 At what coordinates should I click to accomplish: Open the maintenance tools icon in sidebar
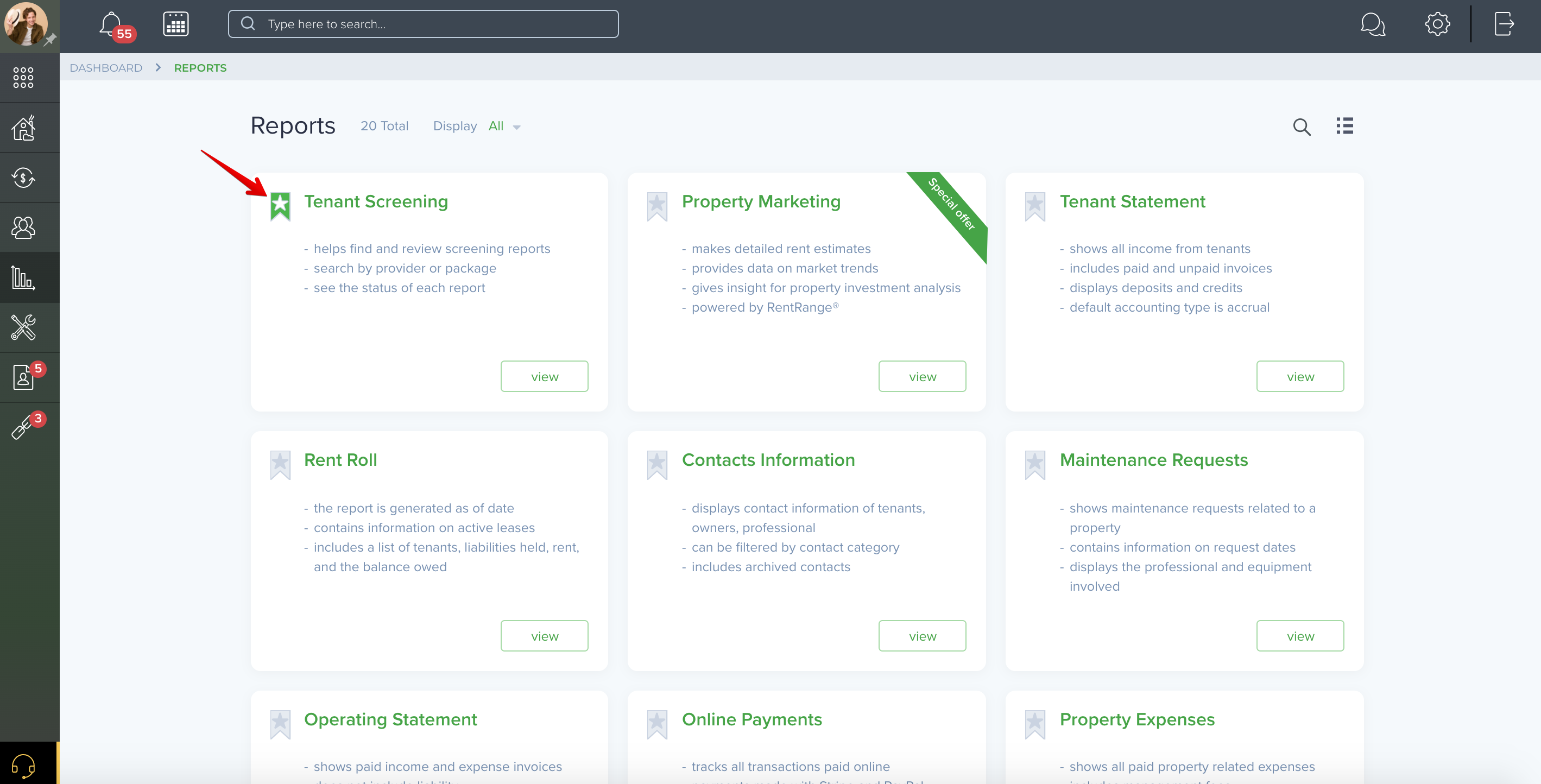pyautogui.click(x=23, y=327)
